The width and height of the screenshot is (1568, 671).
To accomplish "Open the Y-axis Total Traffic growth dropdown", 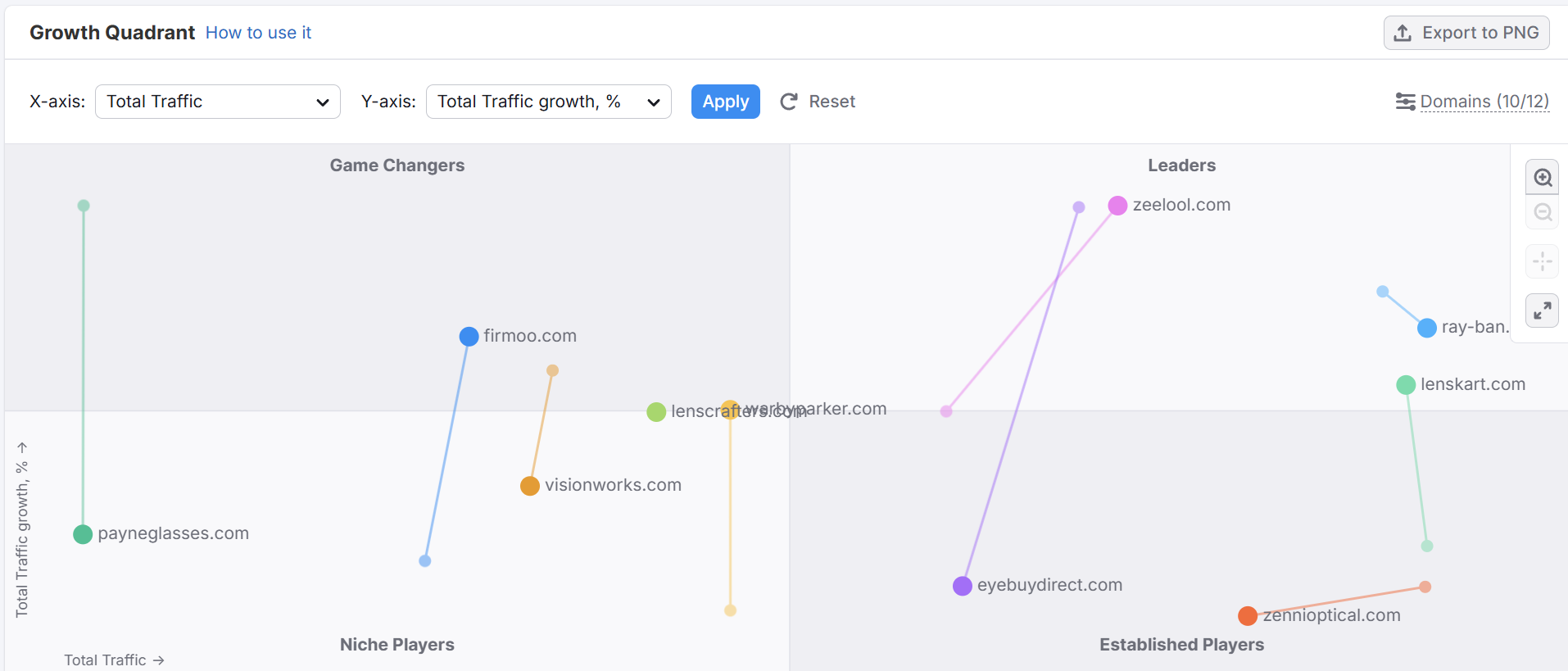I will pos(549,102).
